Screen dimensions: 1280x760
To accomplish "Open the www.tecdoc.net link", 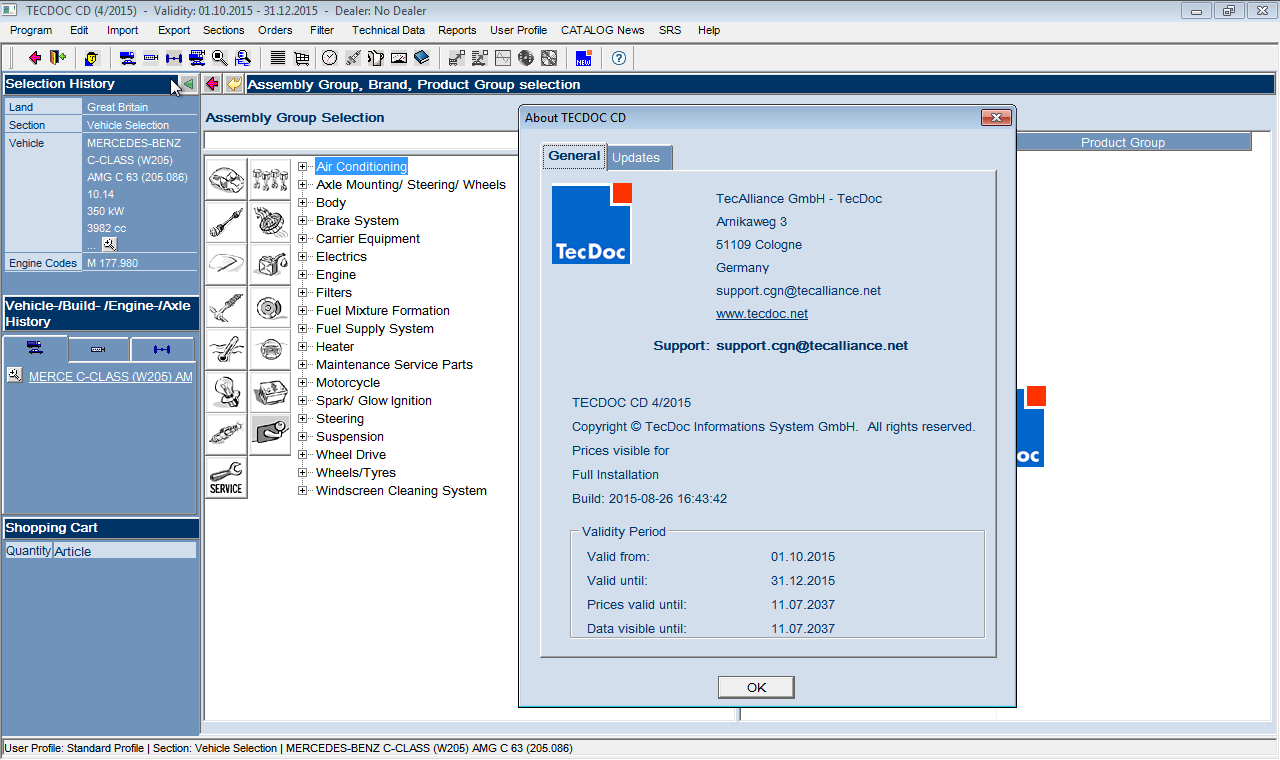I will (761, 314).
